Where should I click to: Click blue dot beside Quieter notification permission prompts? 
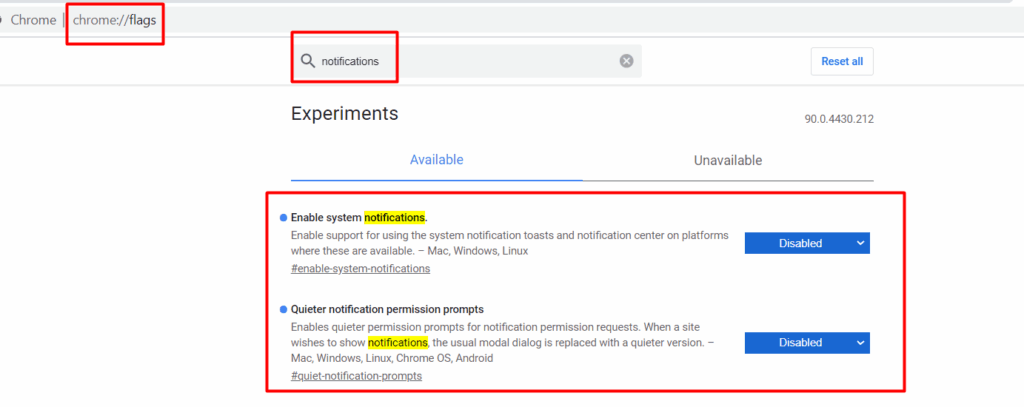(283, 310)
